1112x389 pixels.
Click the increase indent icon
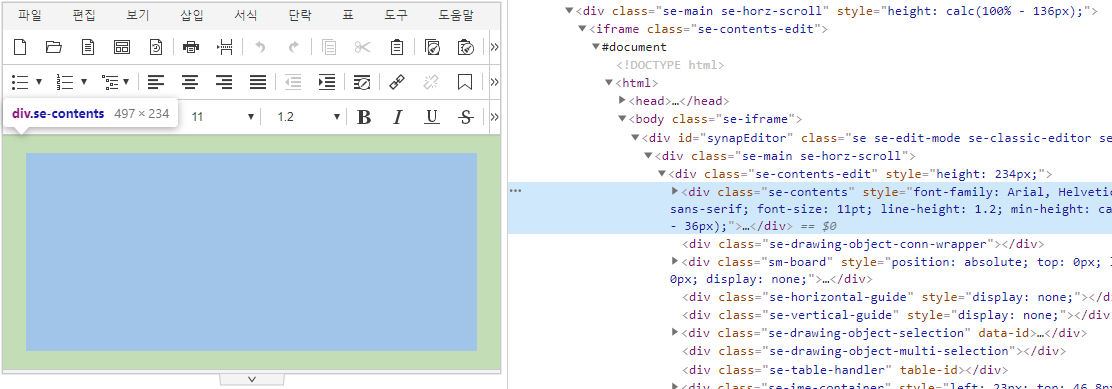point(327,82)
